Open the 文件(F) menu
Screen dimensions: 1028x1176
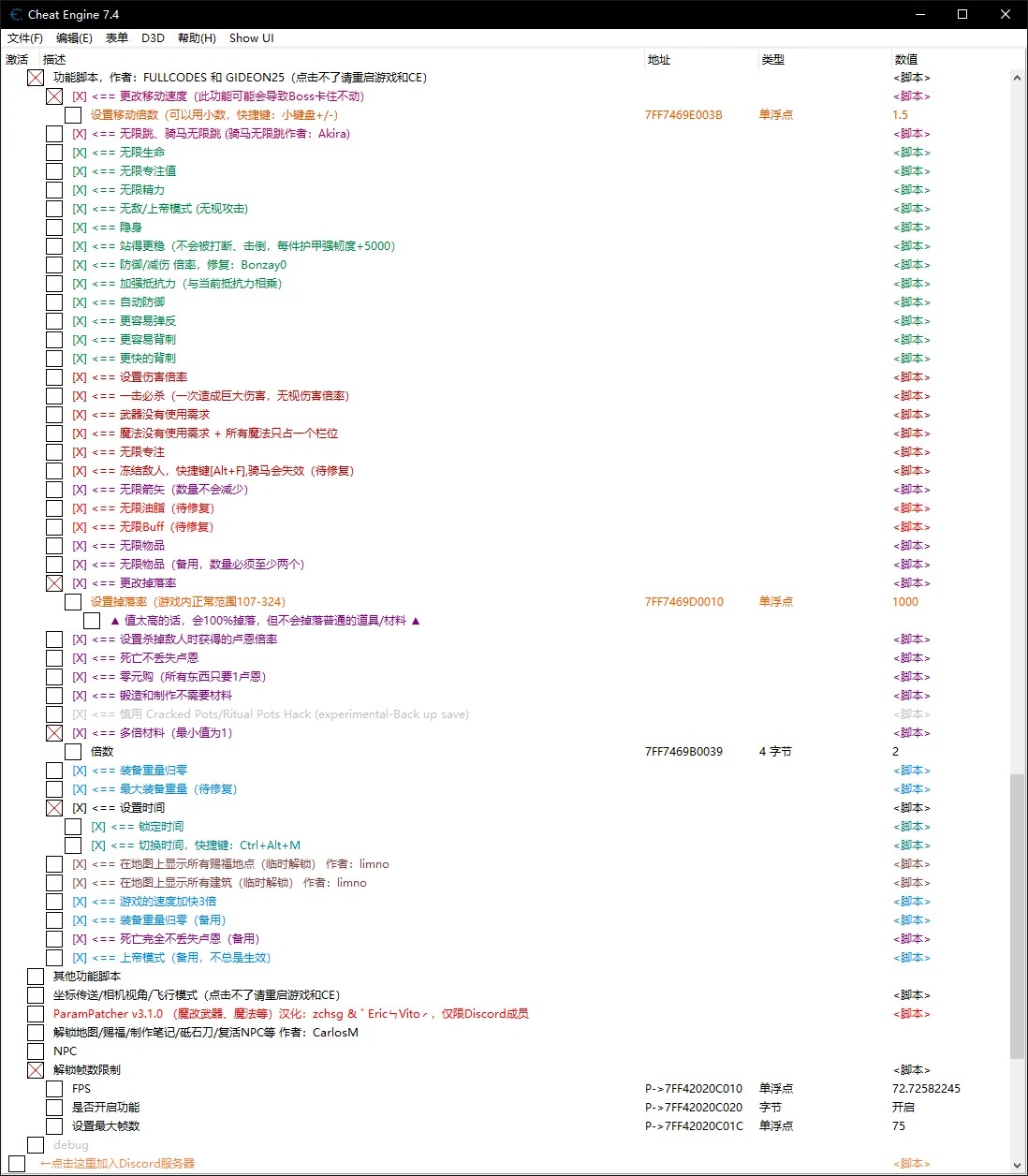point(25,38)
